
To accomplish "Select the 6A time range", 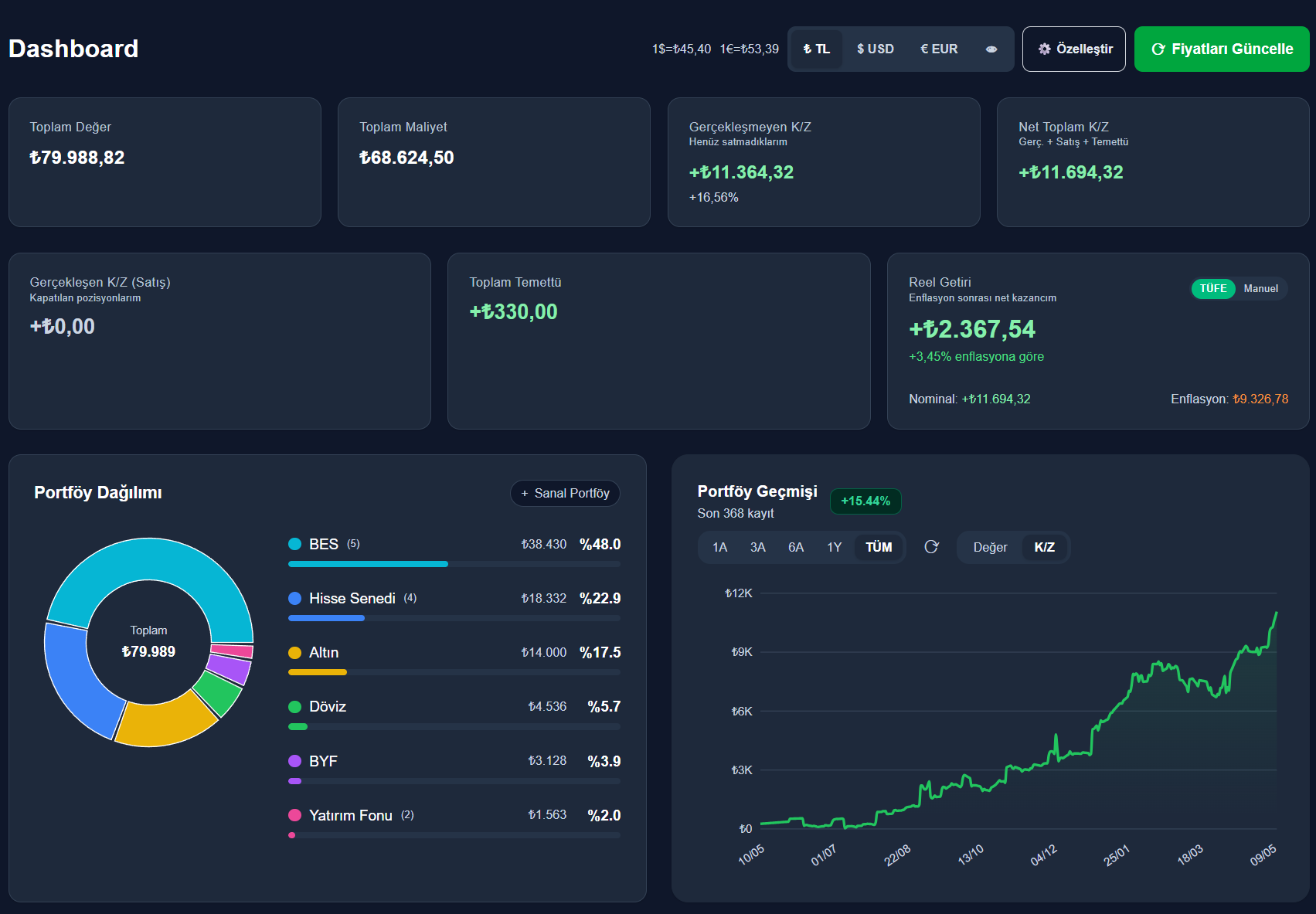I will click(x=796, y=547).
